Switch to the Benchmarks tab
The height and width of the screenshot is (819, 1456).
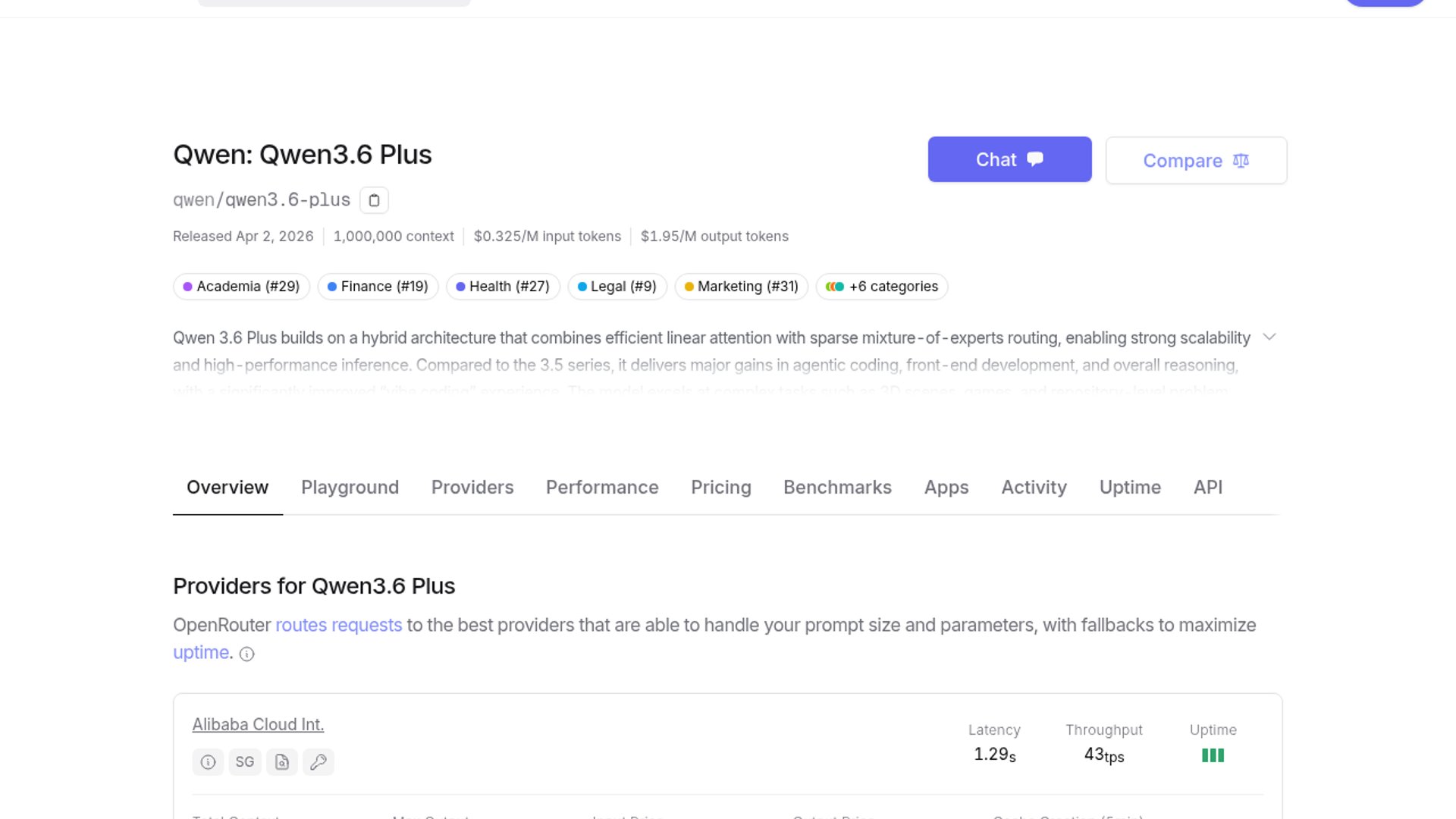(837, 488)
